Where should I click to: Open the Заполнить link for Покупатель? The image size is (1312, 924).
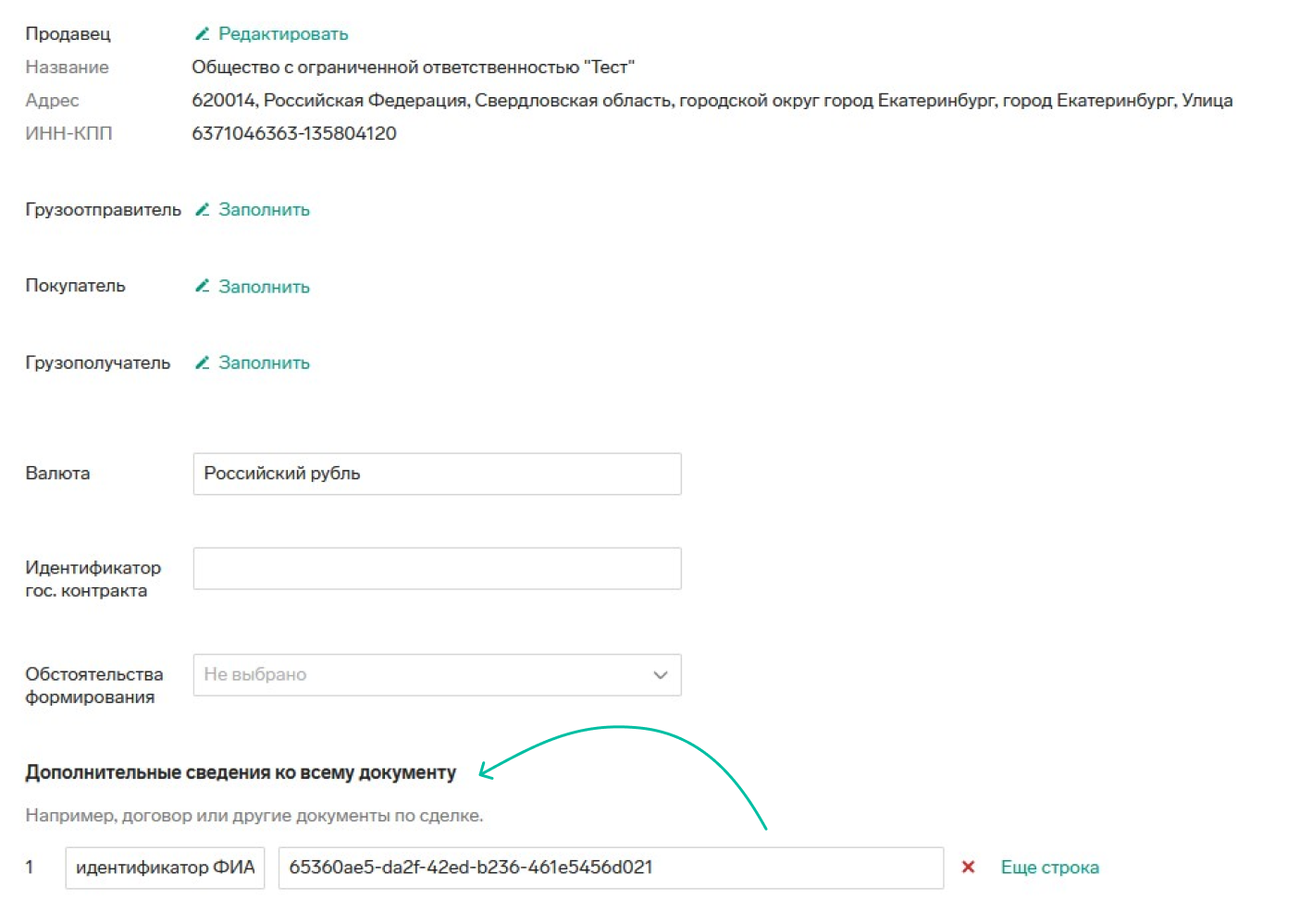click(x=264, y=287)
